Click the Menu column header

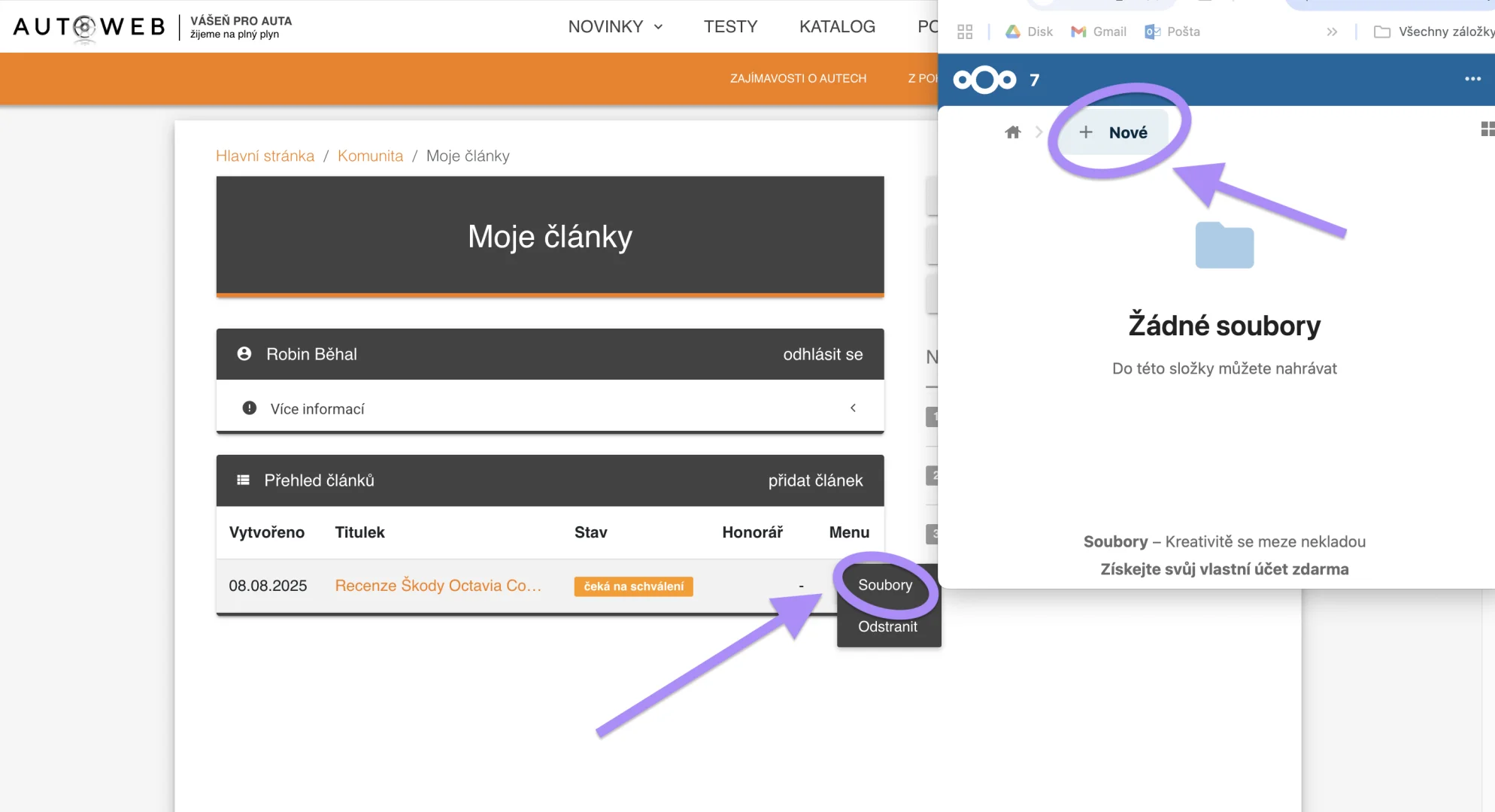(x=849, y=532)
